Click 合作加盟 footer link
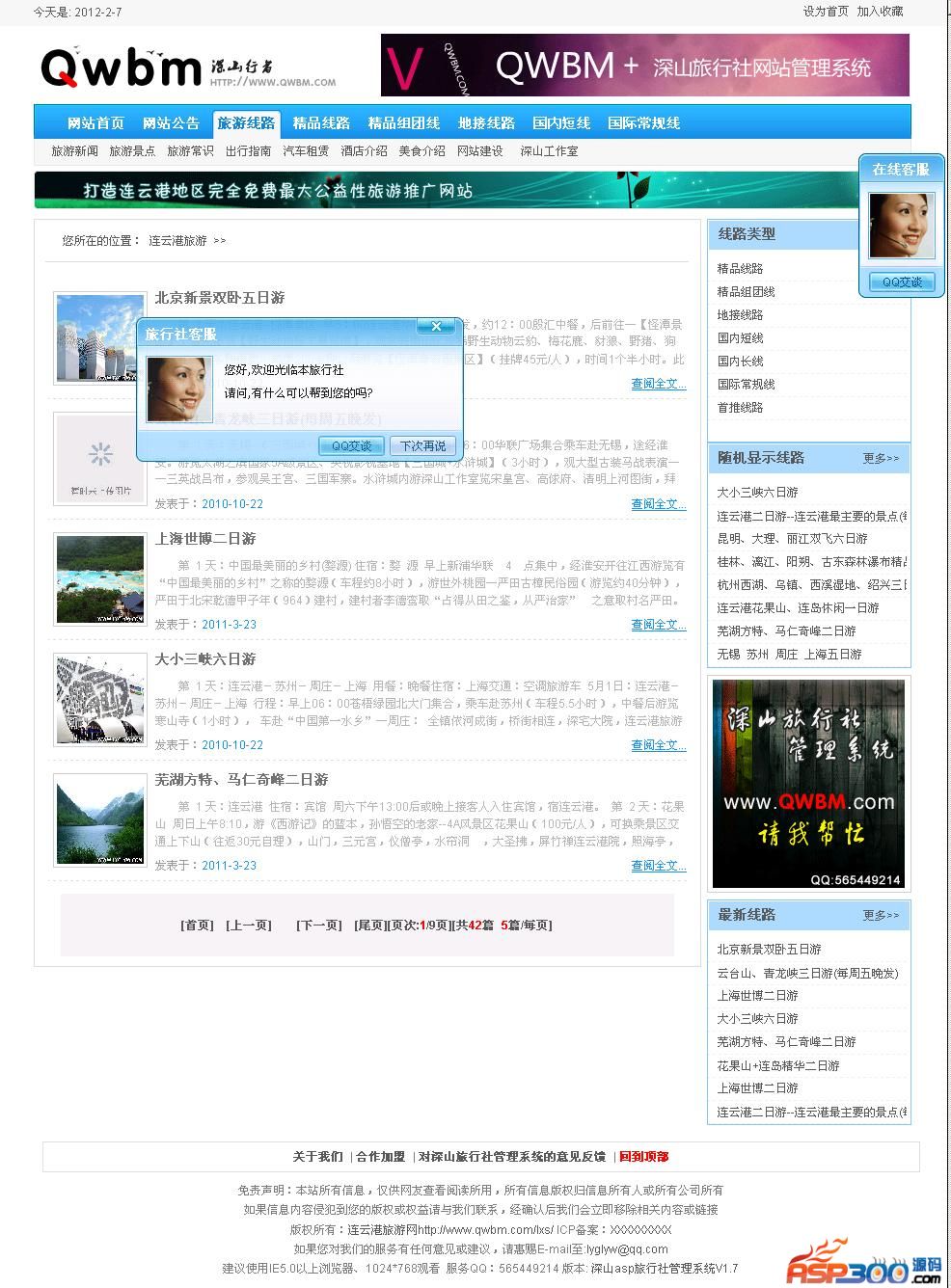The width and height of the screenshot is (951, 1288). pos(380,1157)
